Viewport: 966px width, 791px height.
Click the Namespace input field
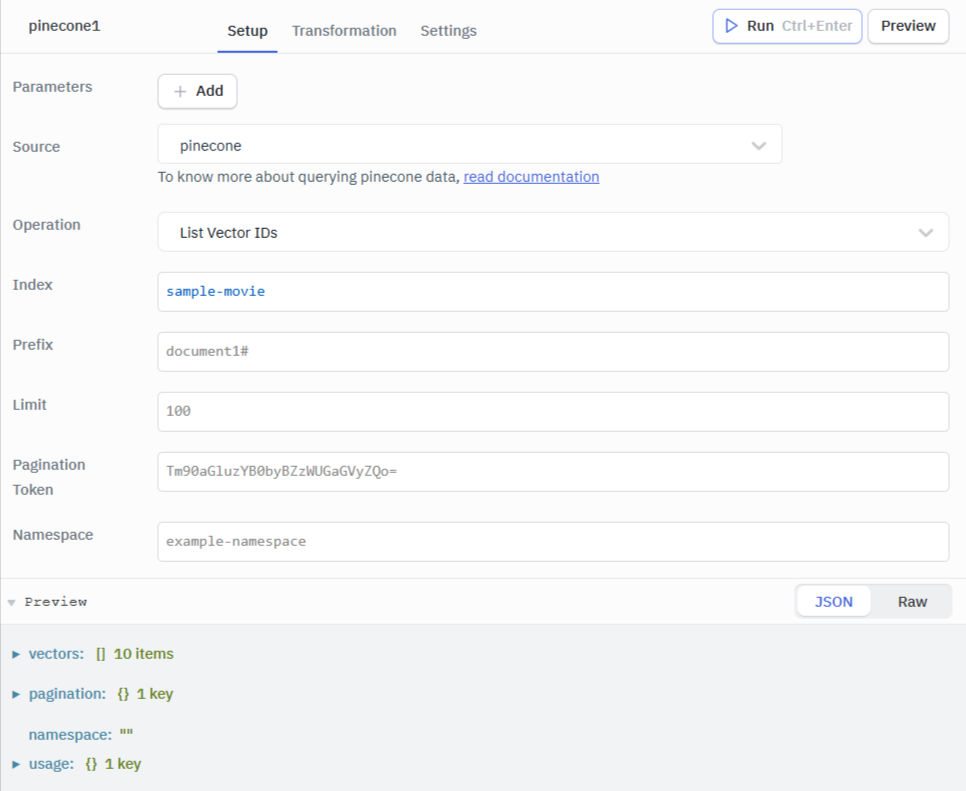tap(553, 542)
